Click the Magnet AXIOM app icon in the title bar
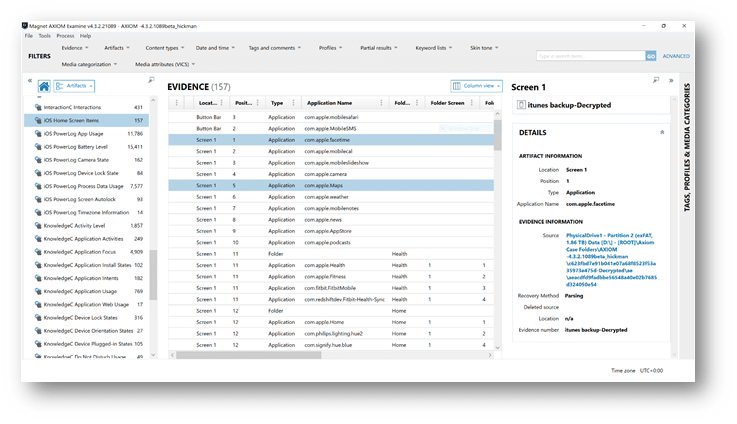This screenshot has height=424, width=737. (25, 25)
